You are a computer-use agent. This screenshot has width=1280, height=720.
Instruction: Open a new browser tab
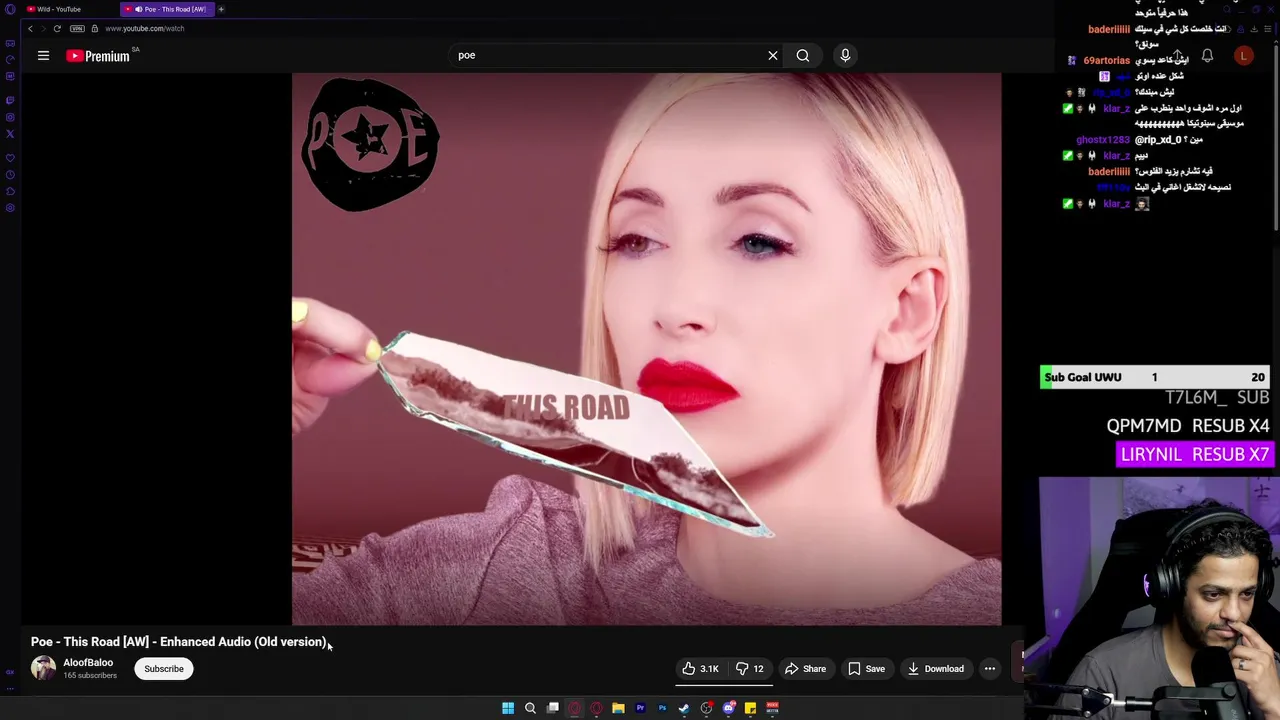[x=221, y=9]
